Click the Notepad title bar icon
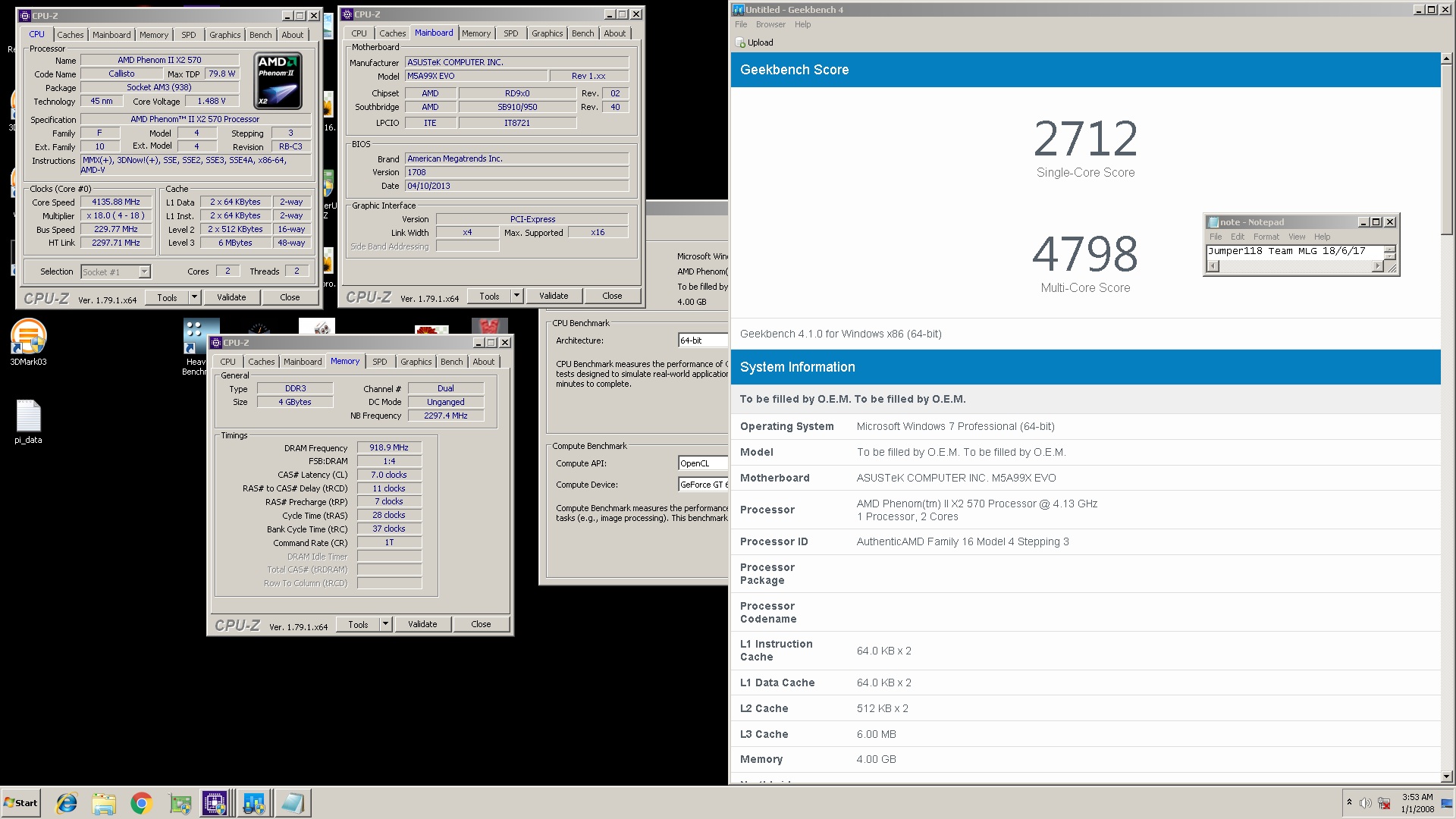 (1213, 222)
